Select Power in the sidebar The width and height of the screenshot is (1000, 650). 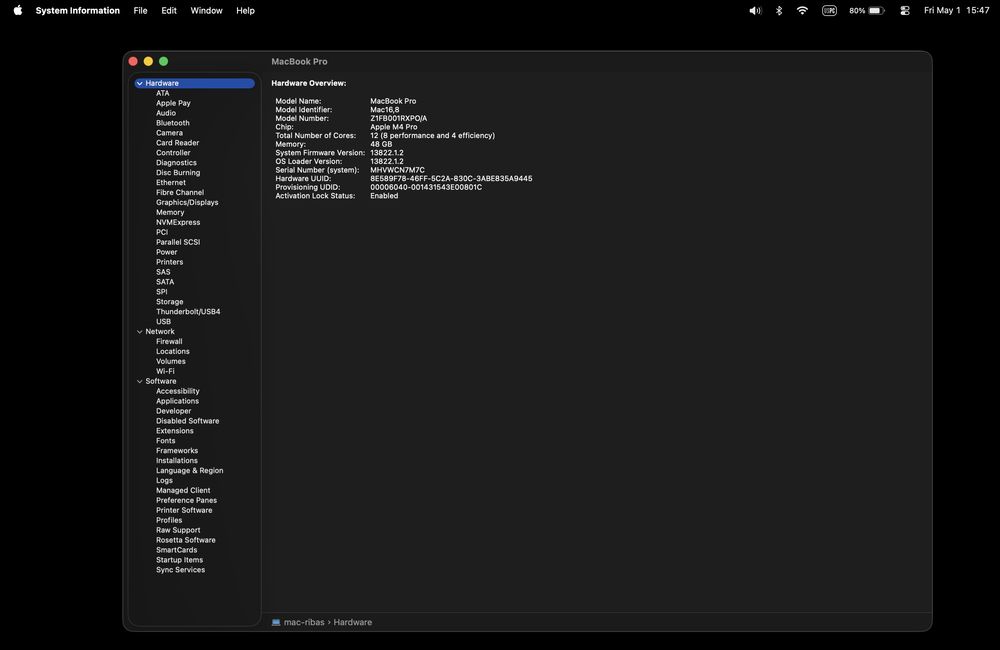click(x=166, y=252)
